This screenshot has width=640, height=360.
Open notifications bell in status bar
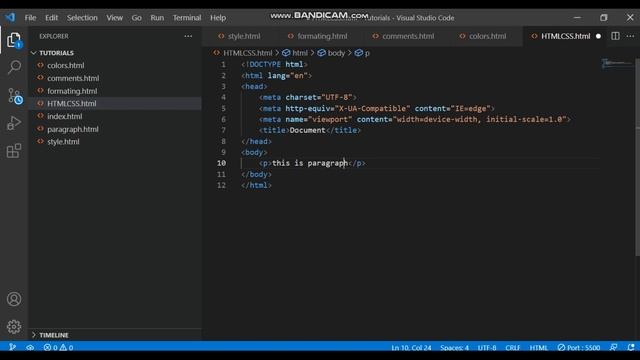[631, 347]
